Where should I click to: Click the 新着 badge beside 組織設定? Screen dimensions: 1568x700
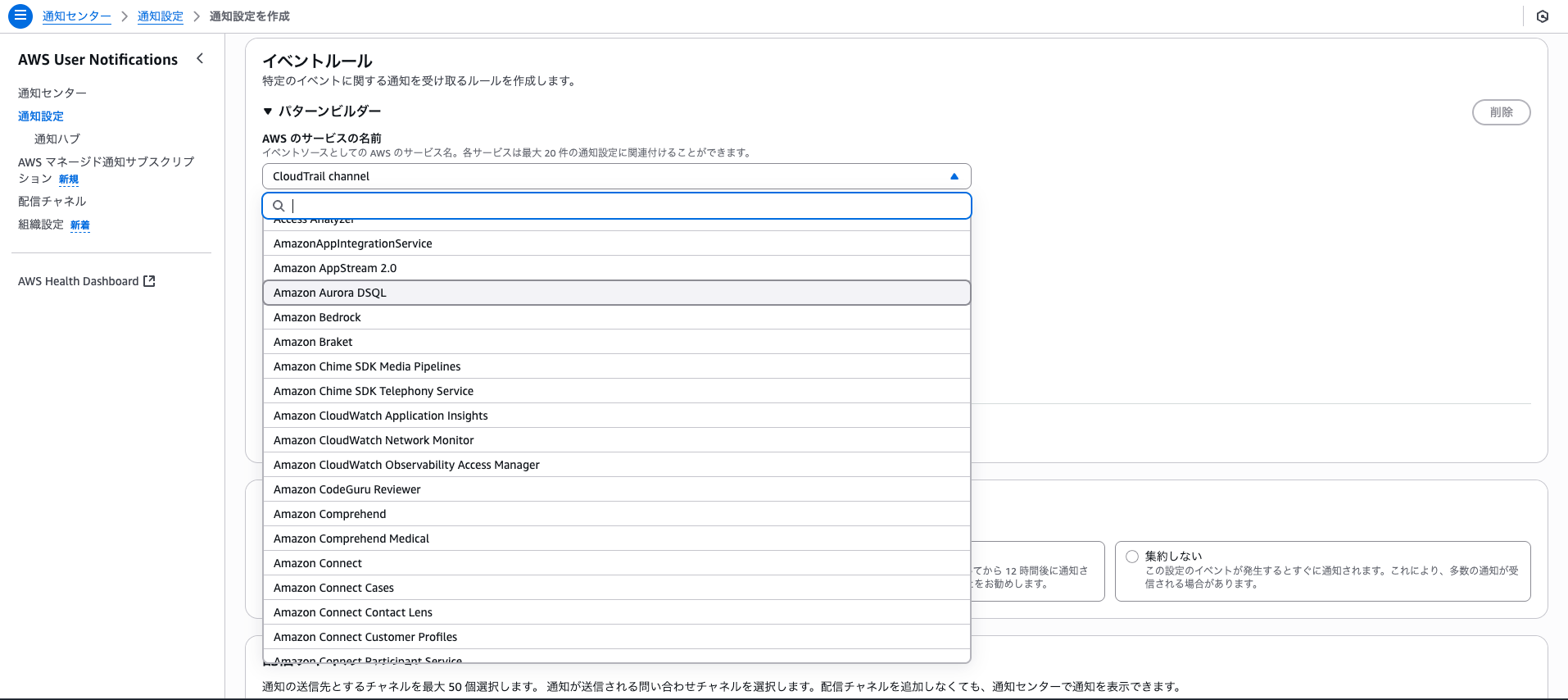coord(80,225)
